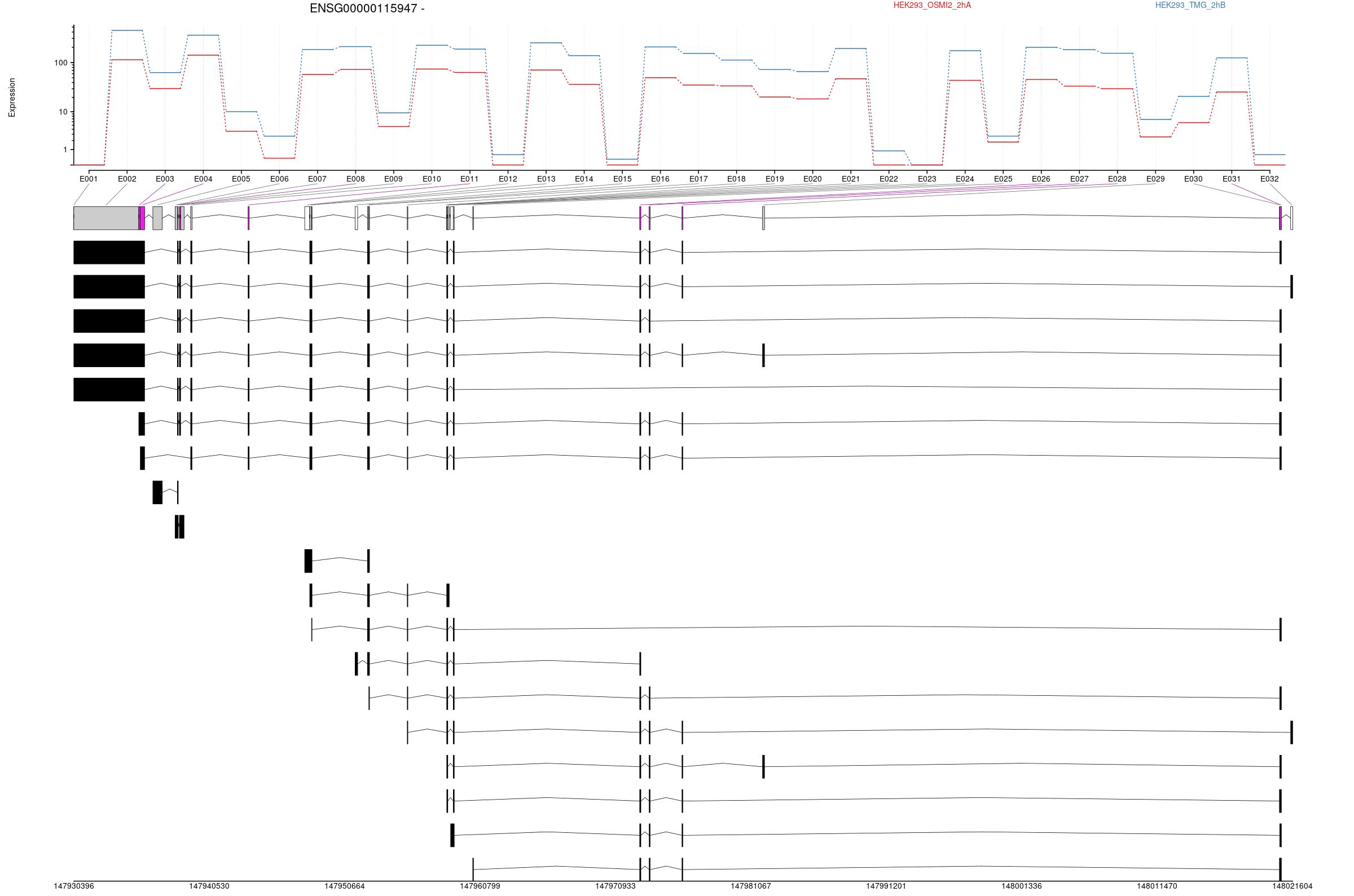
Task: Click exon label E018
Action: click(736, 179)
